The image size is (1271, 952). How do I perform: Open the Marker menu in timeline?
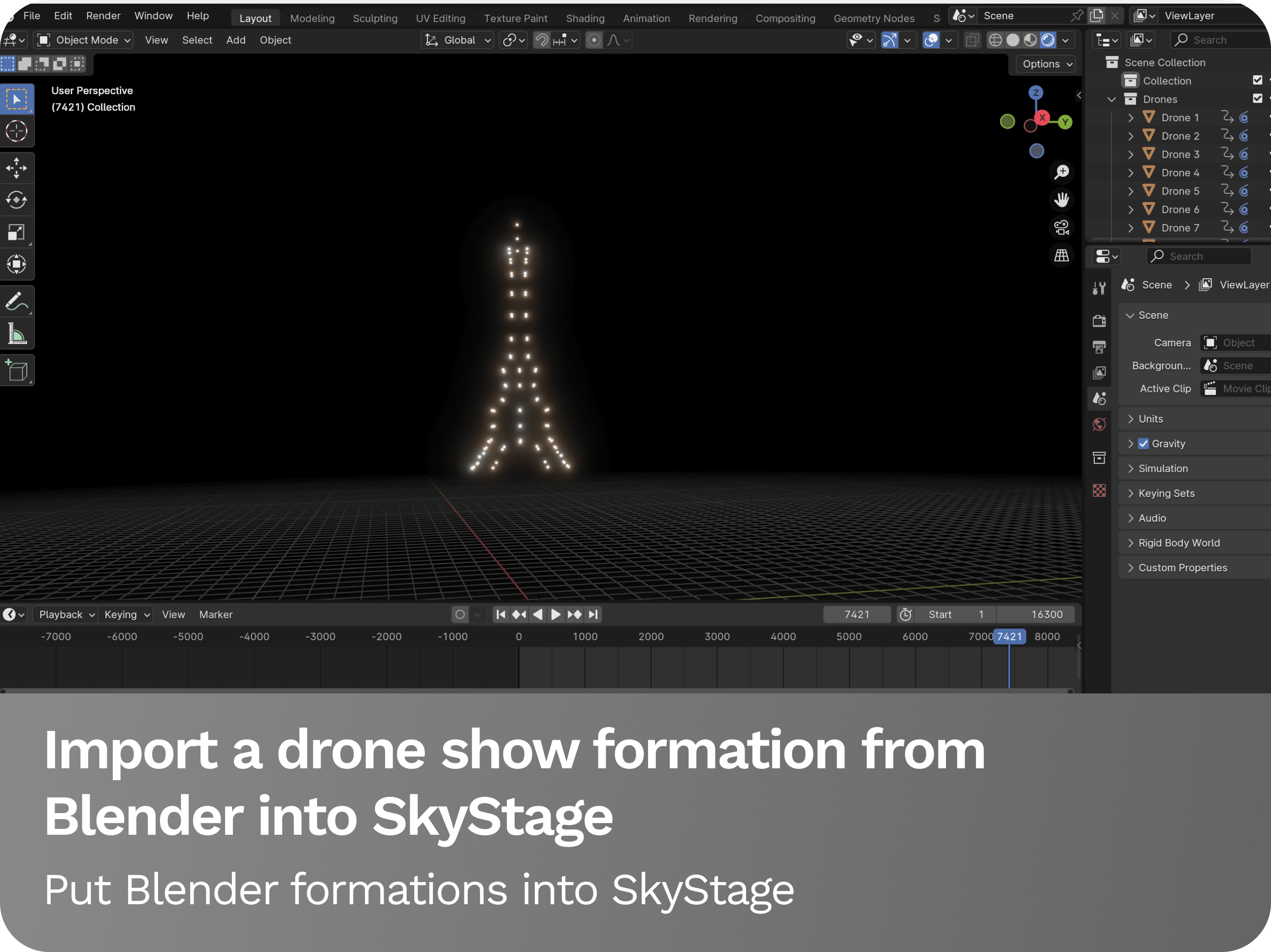coord(216,614)
